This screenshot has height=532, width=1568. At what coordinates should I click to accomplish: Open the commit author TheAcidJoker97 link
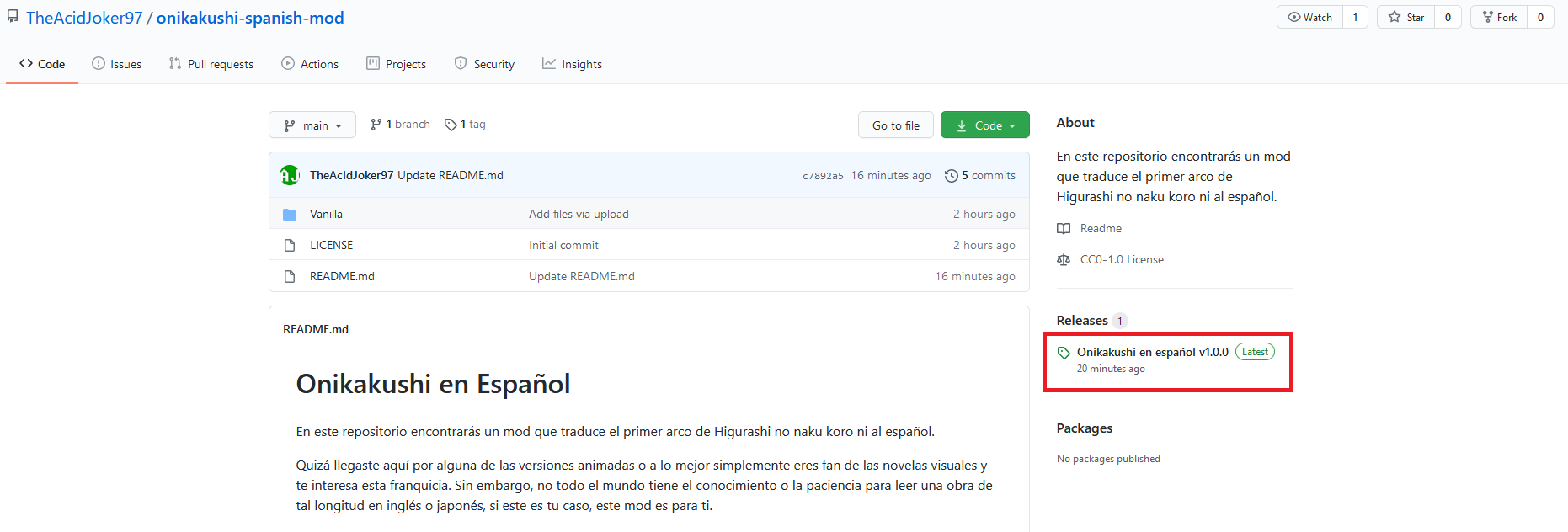coord(352,175)
